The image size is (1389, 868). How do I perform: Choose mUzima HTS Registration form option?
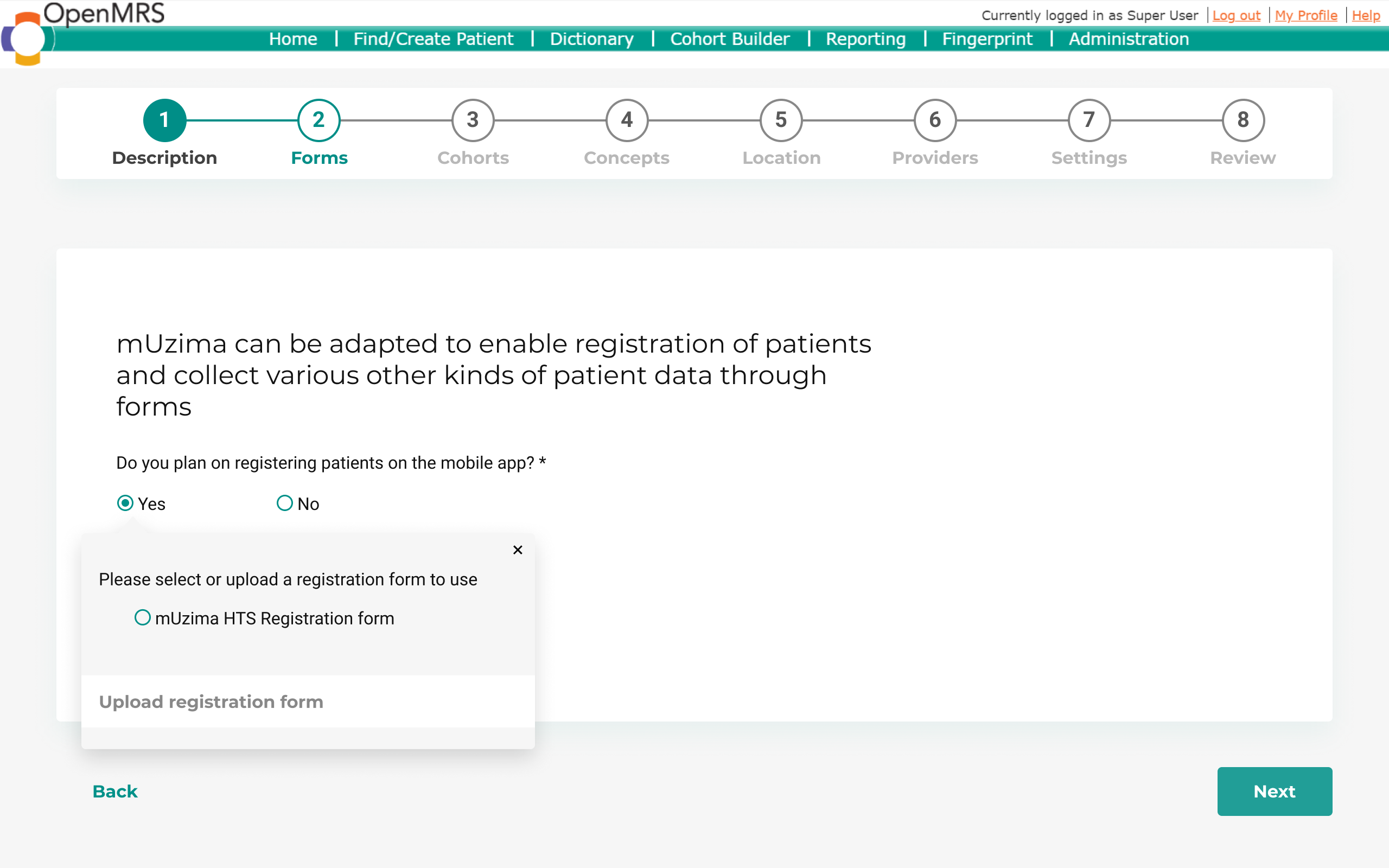(x=142, y=618)
